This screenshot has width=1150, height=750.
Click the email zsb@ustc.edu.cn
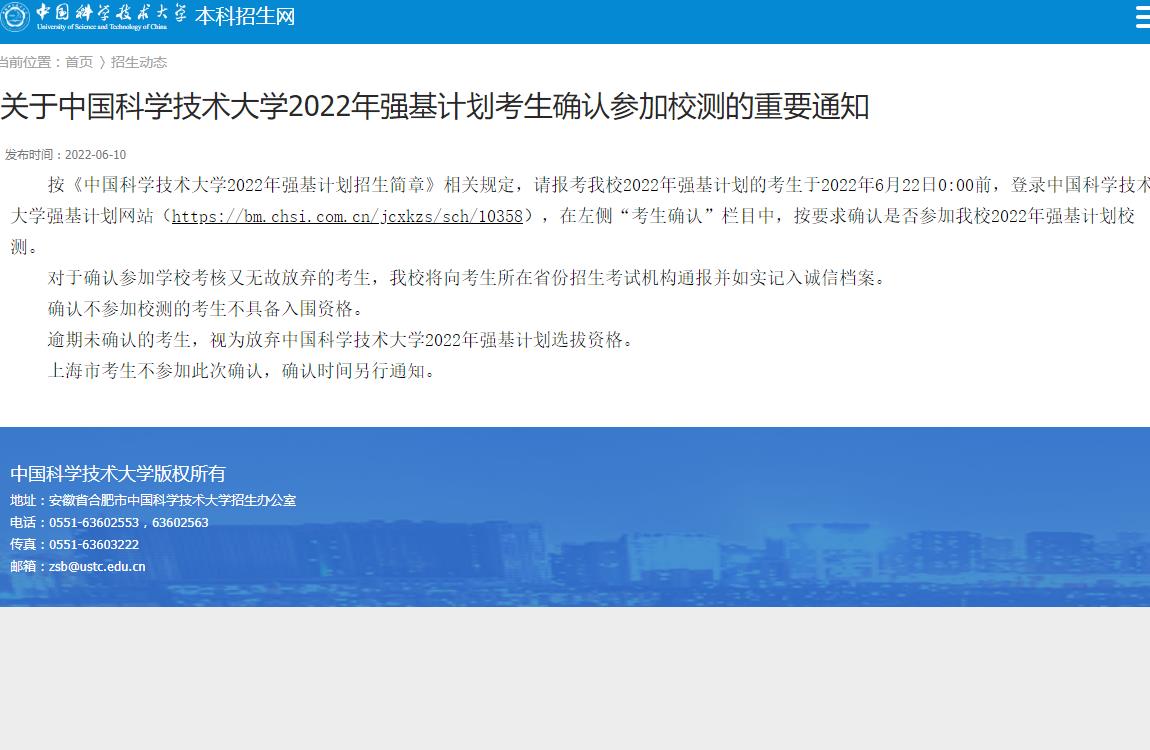pos(97,567)
